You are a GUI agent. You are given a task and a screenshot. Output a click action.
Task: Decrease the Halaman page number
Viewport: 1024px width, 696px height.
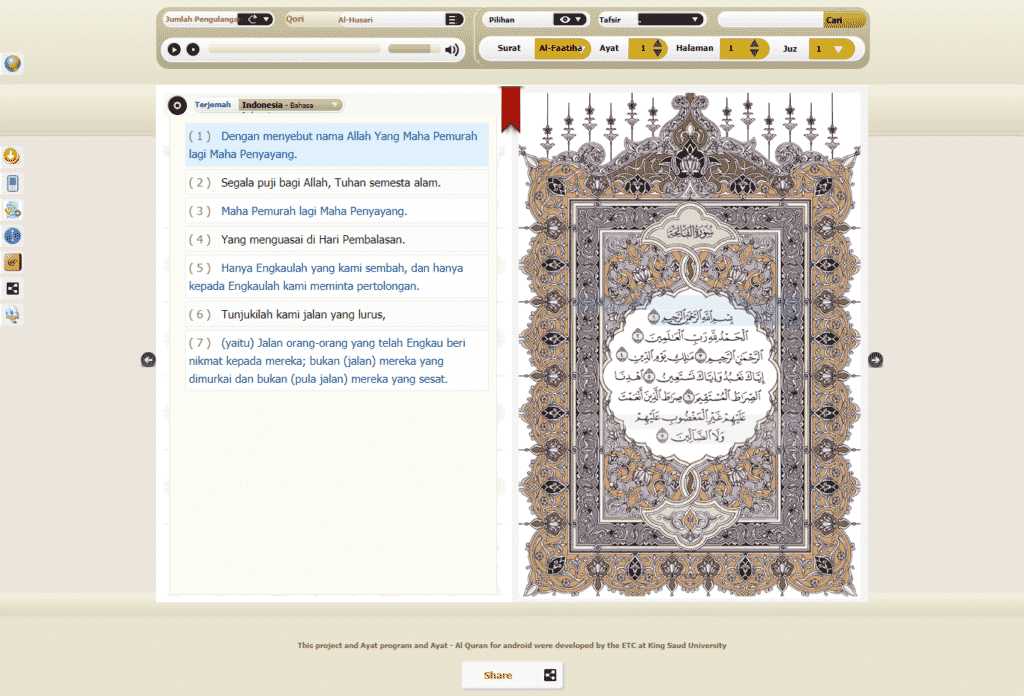click(754, 53)
